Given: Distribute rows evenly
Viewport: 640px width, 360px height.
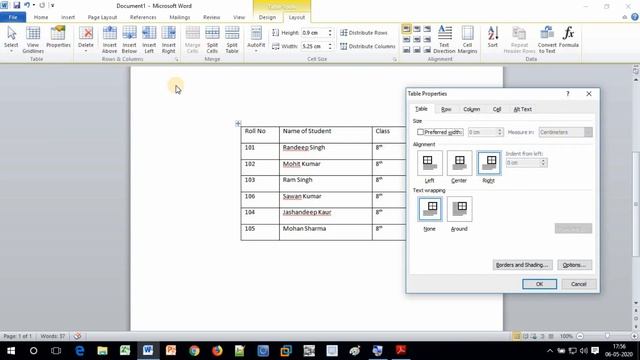Looking at the screenshot, I should 364,33.
